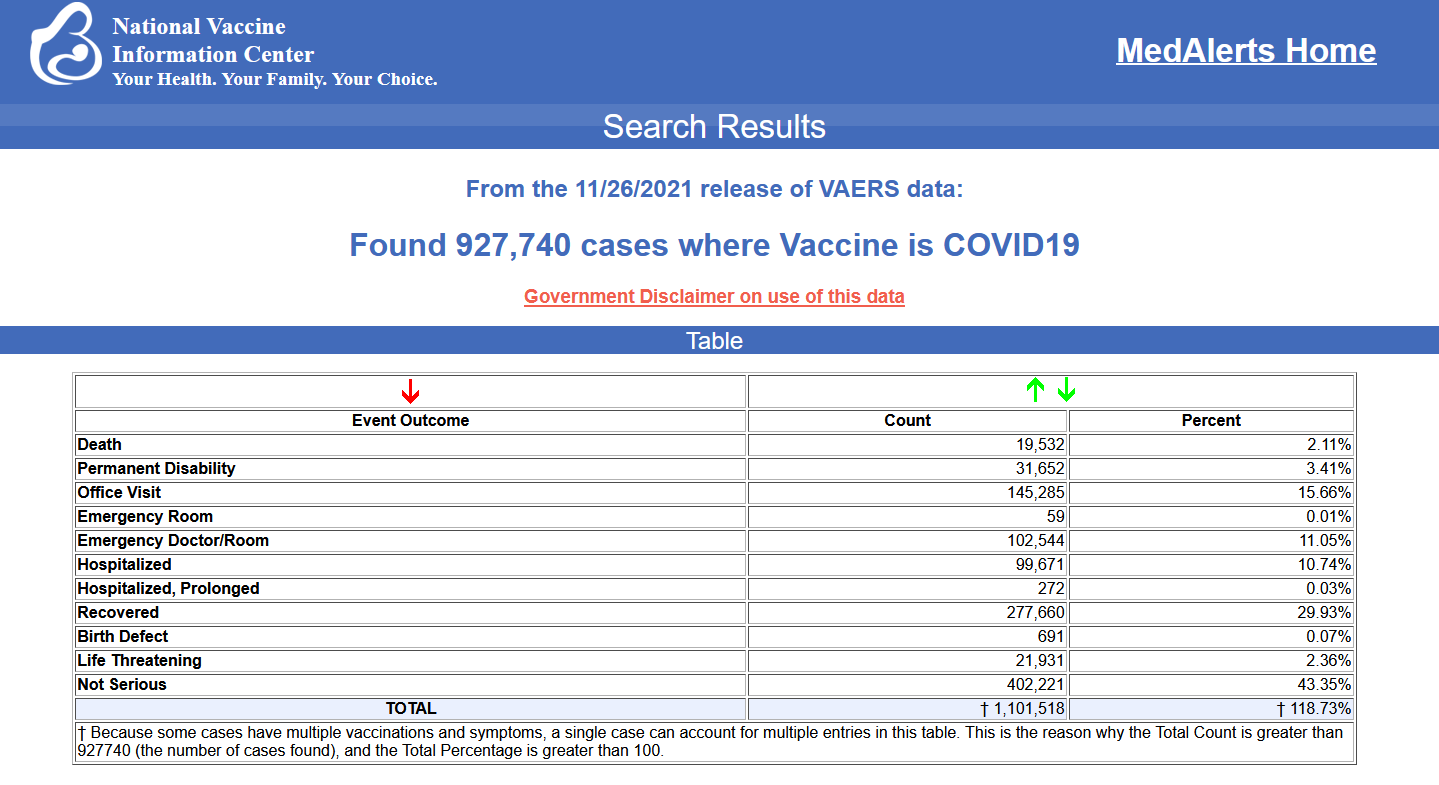Click the red down arrow above Event Outcome
The height and width of the screenshot is (785, 1439).
(410, 391)
